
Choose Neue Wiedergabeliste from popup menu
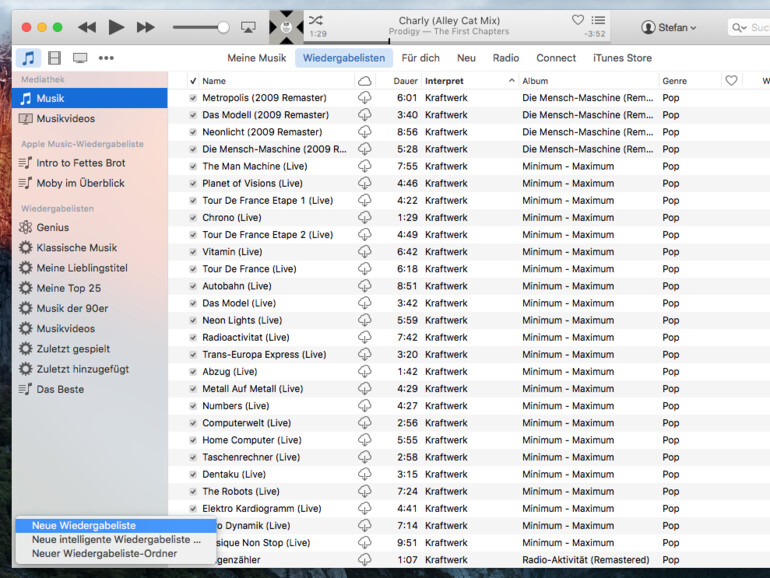click(x=84, y=525)
